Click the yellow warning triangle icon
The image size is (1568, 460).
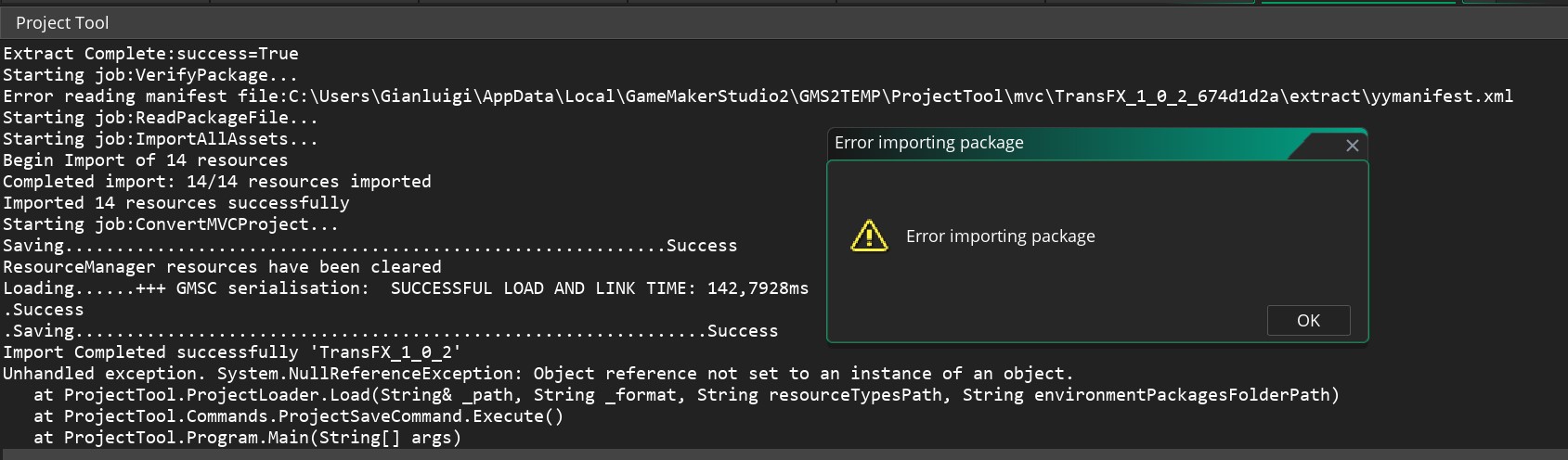point(869,236)
